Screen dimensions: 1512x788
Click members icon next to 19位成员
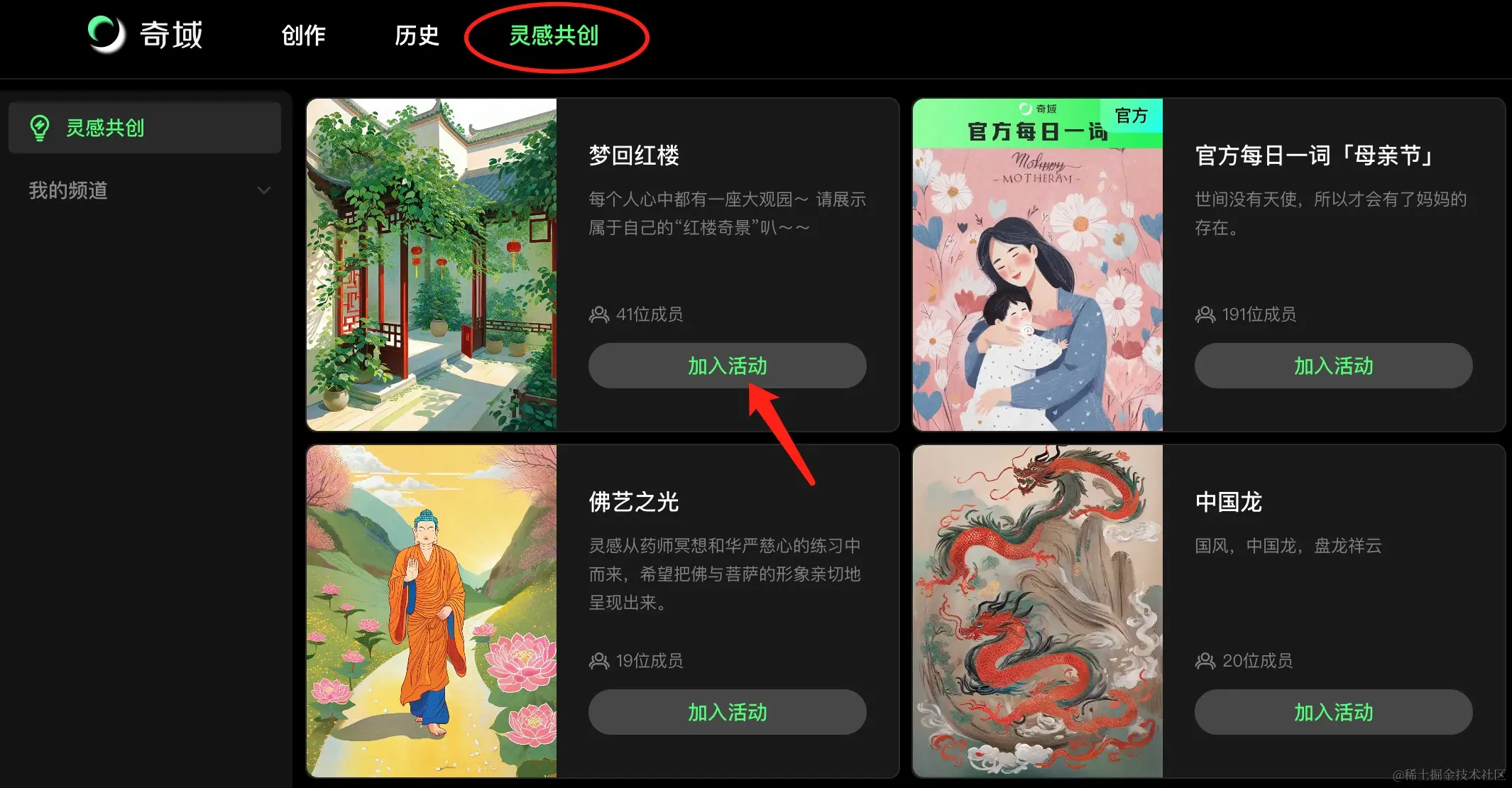[599, 661]
